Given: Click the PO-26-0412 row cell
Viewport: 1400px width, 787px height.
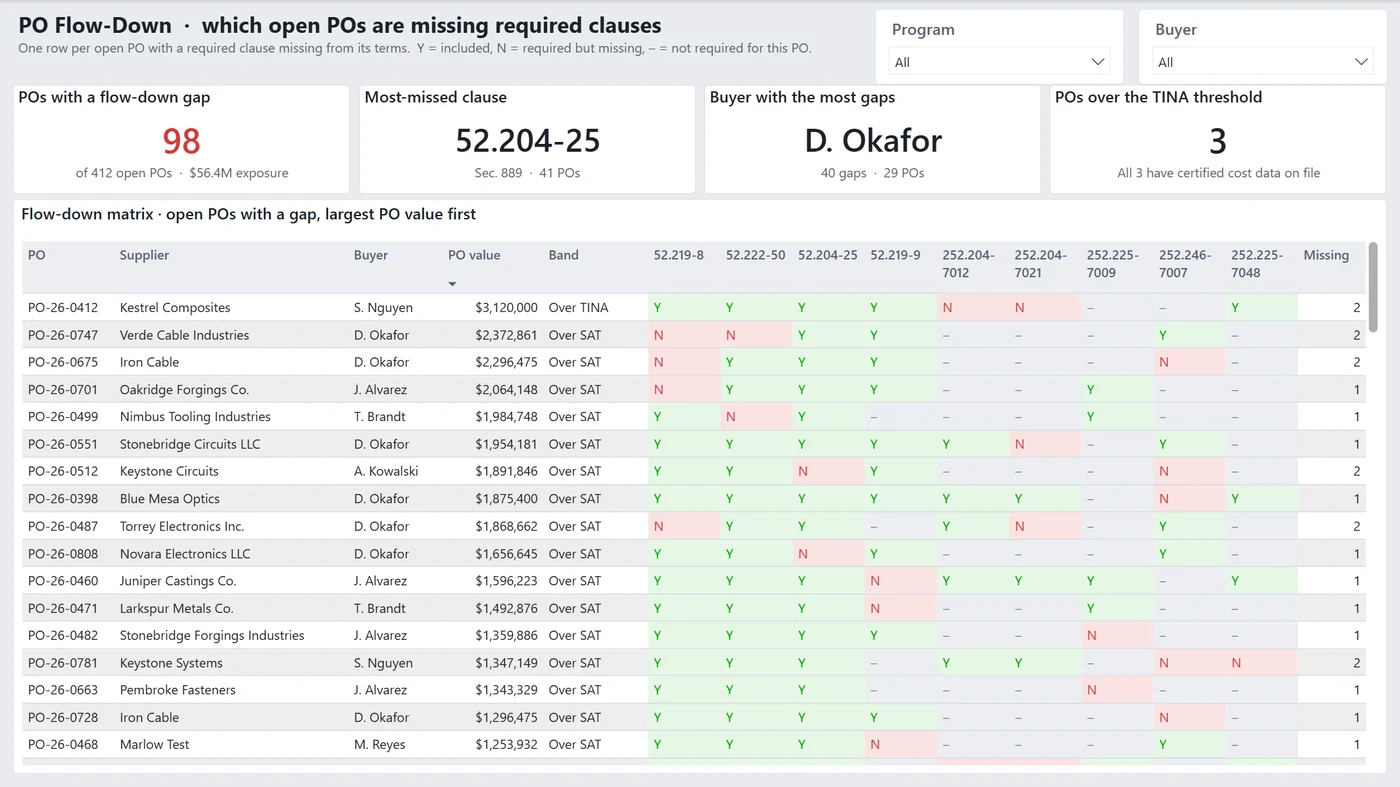Looking at the screenshot, I should click(x=63, y=308).
